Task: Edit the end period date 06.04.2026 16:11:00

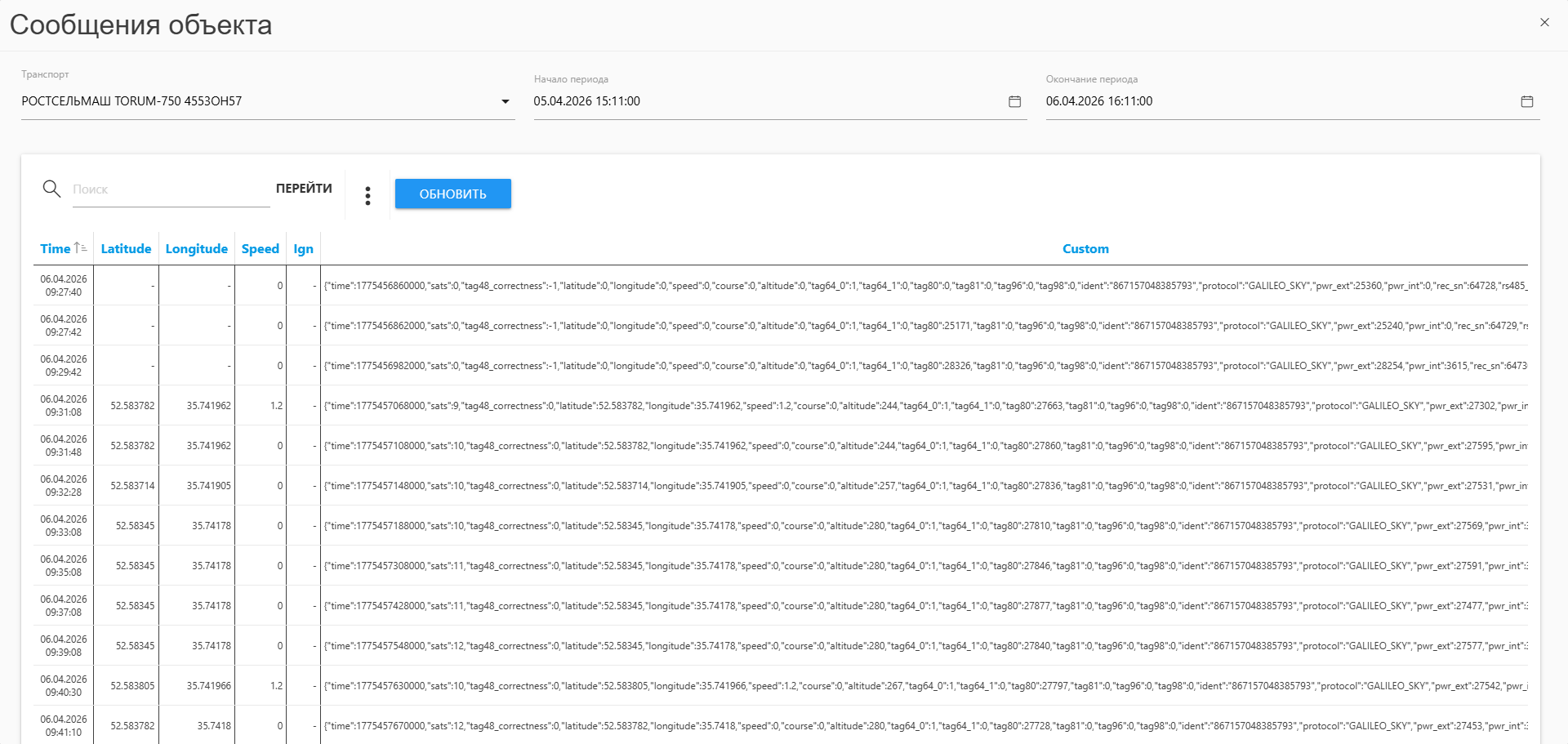Action: point(1274,101)
